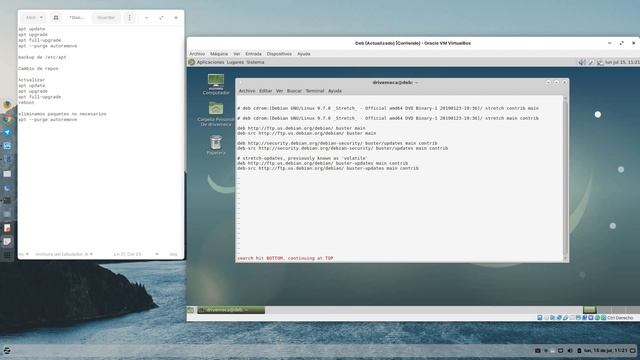Viewport: 640px width, 360px height.
Task: Click Computador desktop icon in guest
Action: pyautogui.click(x=216, y=84)
